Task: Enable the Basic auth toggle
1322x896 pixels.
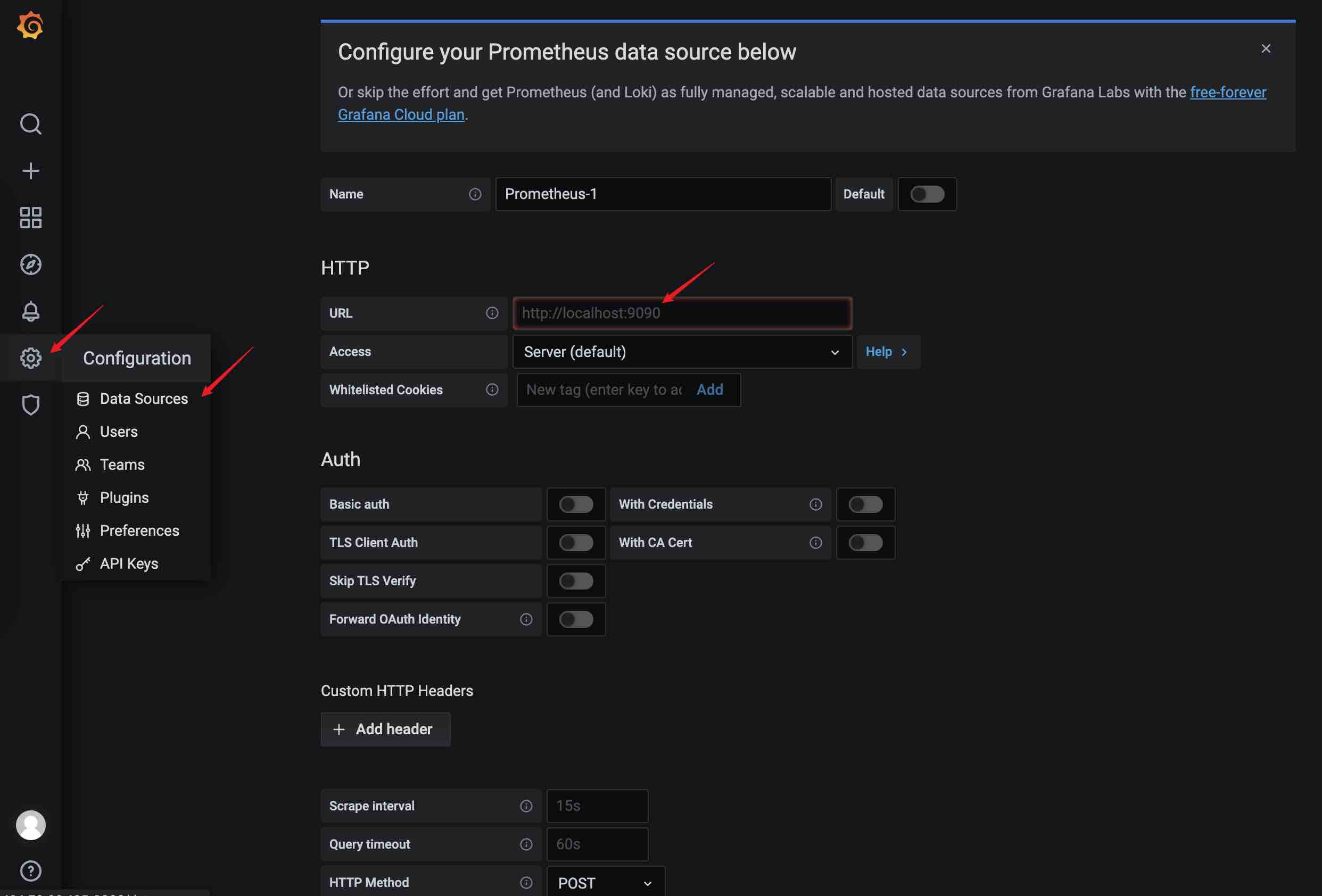Action: 576,504
